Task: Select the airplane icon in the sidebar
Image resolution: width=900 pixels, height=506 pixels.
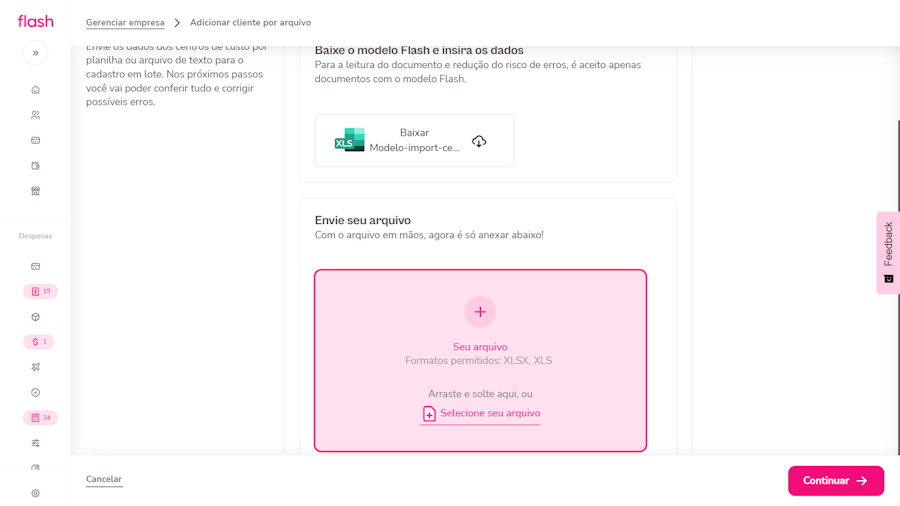Action: click(35, 367)
